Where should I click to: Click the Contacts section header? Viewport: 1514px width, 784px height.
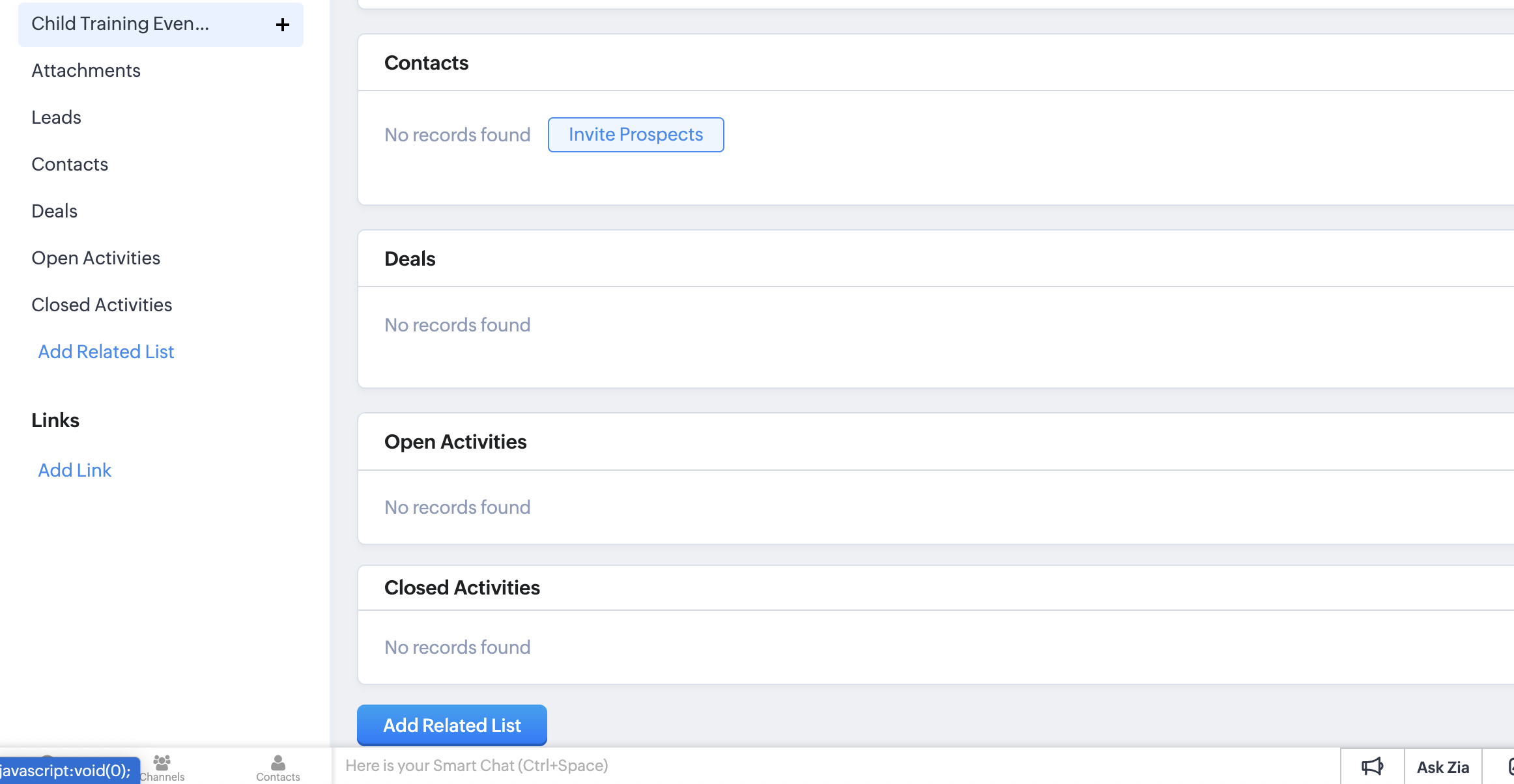click(x=427, y=63)
